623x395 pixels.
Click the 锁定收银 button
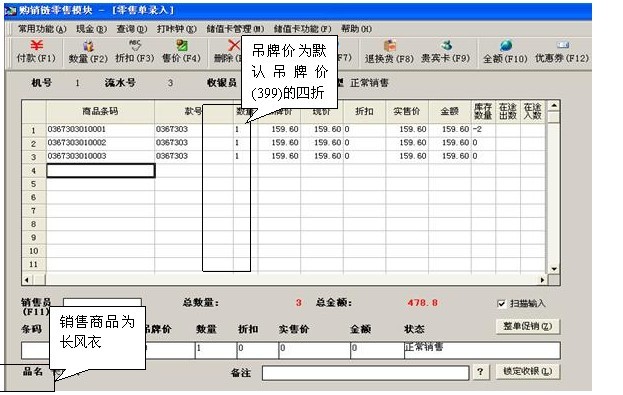click(528, 371)
